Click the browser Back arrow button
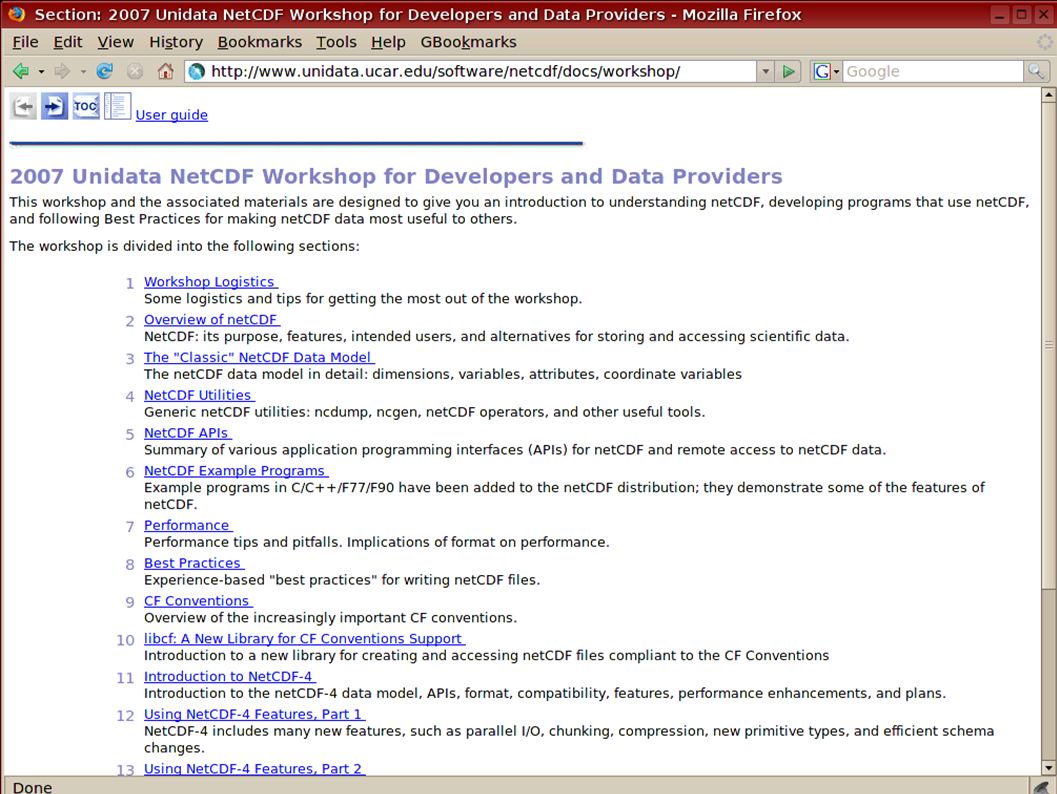This screenshot has width=1057, height=794. click(x=21, y=71)
